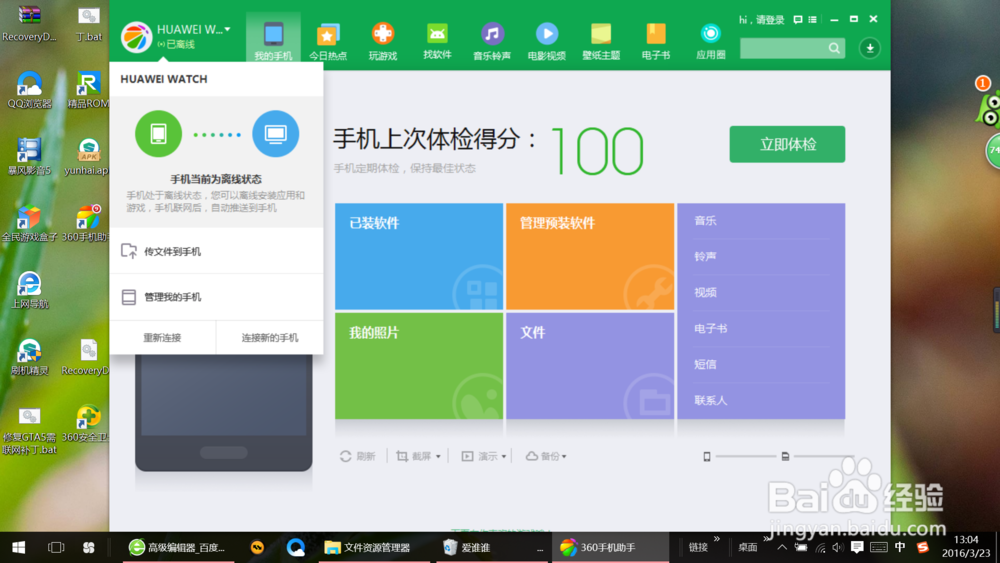The height and width of the screenshot is (563, 1000).
Task: Select 电子书 in the purple list
Action: pos(710,328)
